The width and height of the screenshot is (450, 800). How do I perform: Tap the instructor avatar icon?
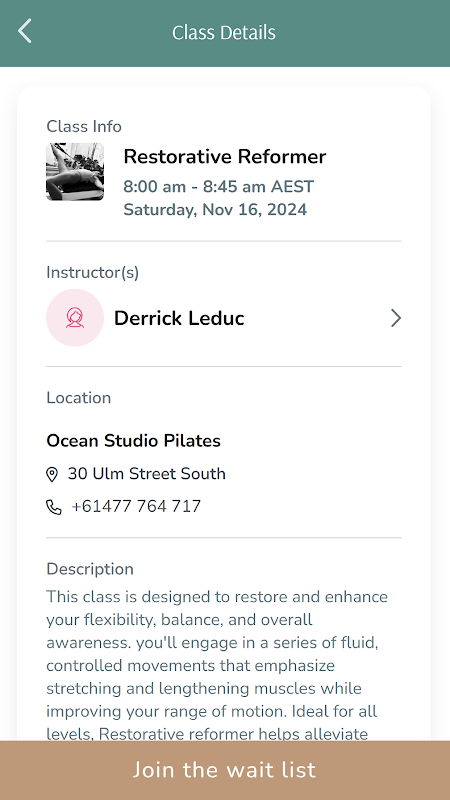(x=75, y=318)
